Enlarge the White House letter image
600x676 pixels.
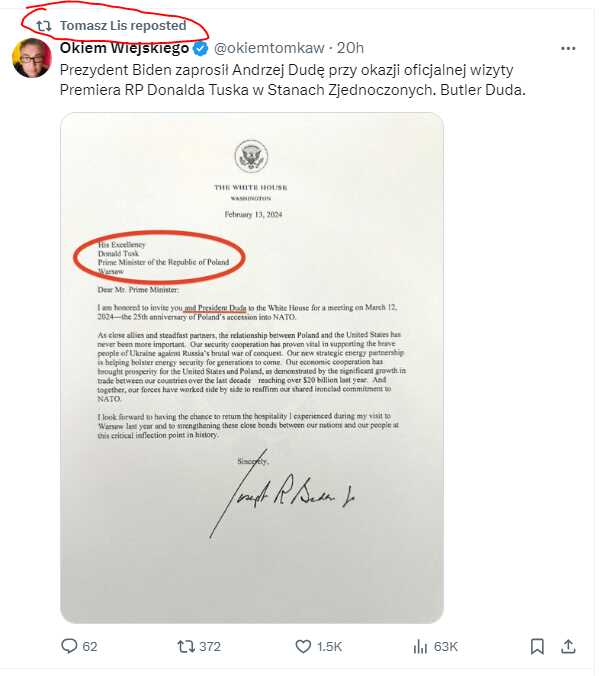pyautogui.click(x=252, y=368)
